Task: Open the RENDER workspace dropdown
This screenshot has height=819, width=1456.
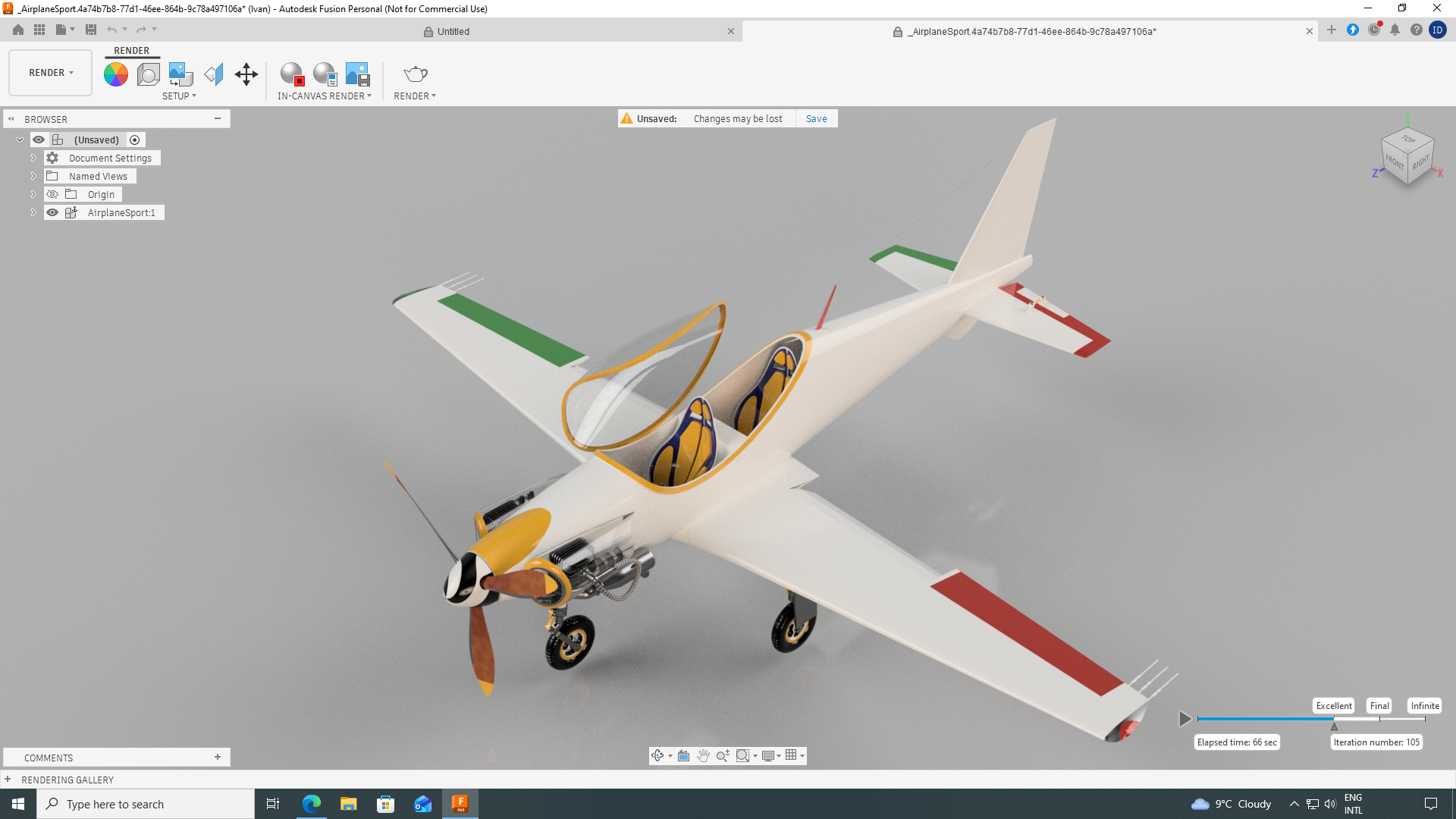Action: pyautogui.click(x=51, y=73)
